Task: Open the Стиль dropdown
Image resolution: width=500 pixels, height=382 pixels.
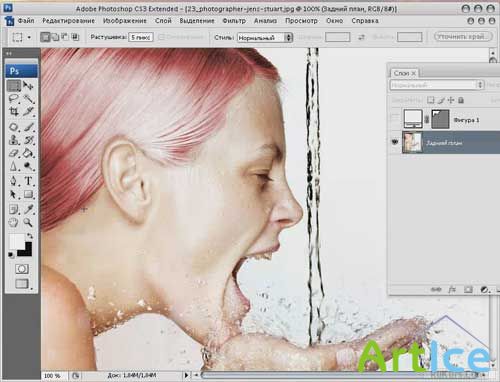Action: click(265, 37)
